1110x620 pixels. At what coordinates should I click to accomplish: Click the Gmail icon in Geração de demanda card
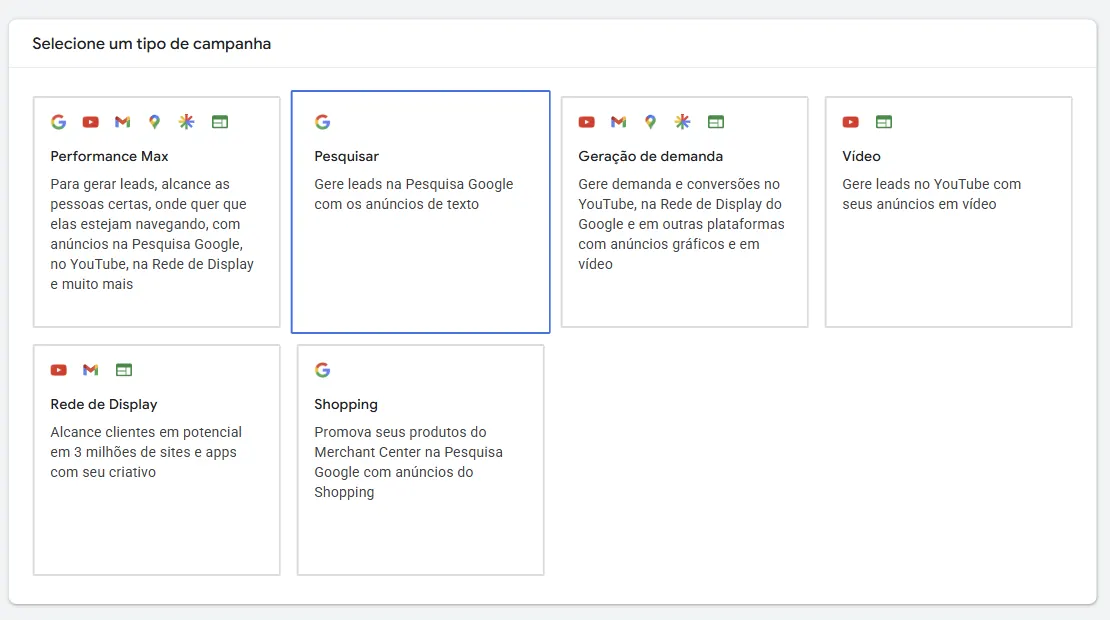pos(619,122)
